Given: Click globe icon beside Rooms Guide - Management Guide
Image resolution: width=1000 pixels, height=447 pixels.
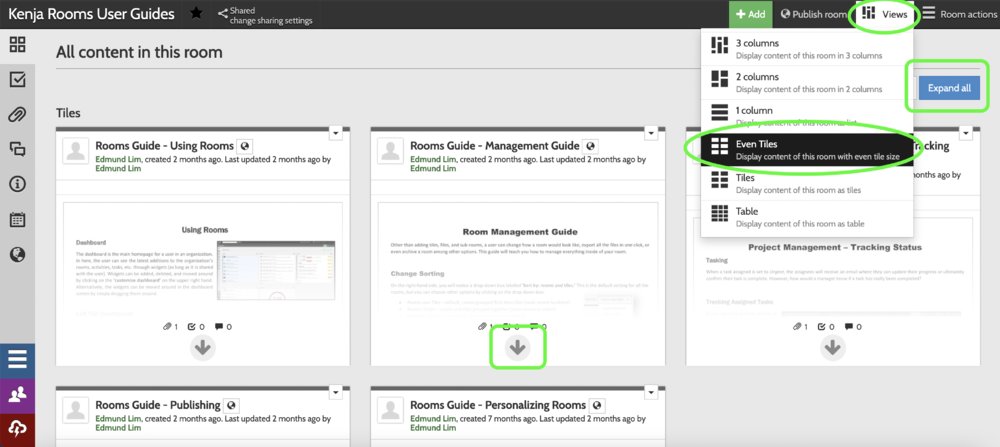Looking at the screenshot, I should click(x=591, y=146).
